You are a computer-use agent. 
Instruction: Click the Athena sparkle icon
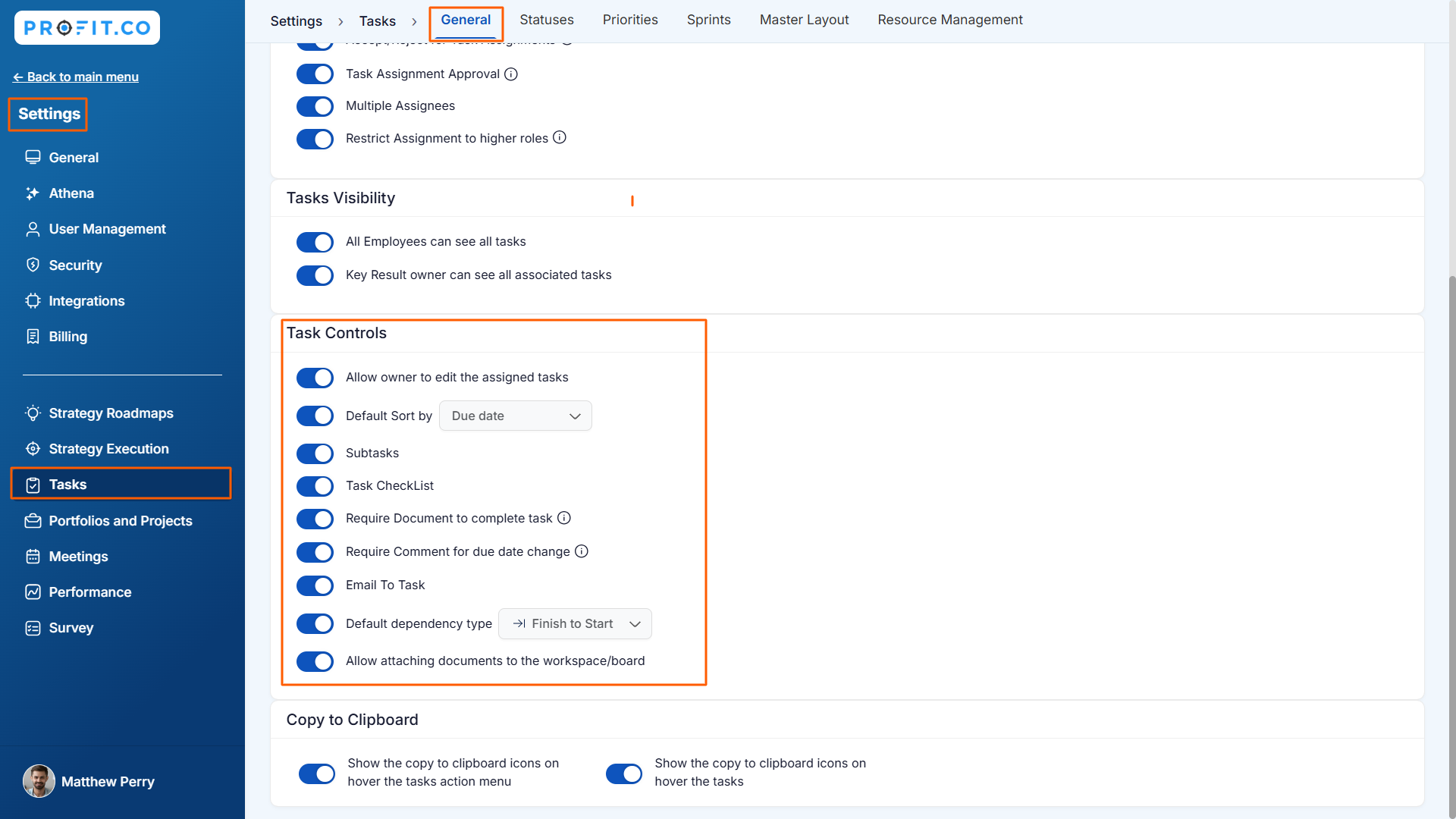33,193
